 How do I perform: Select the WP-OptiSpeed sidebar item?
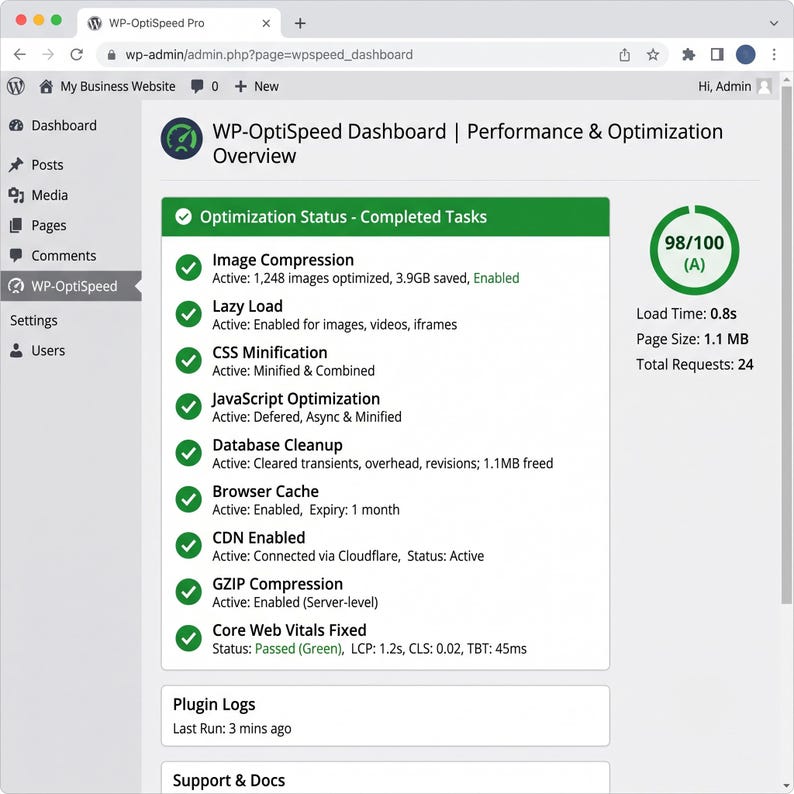point(71,286)
